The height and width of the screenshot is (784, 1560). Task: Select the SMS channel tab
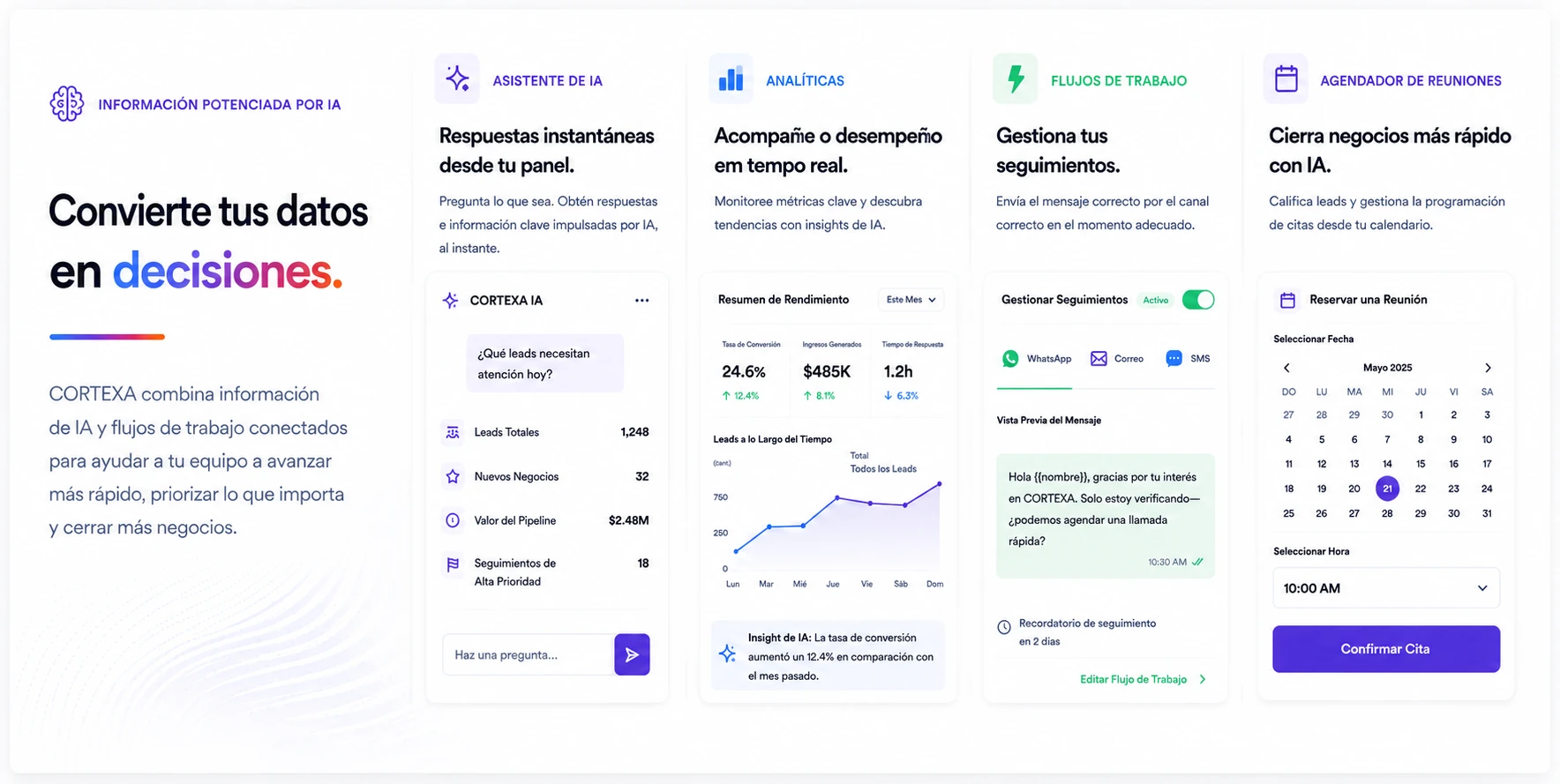pos(1188,359)
